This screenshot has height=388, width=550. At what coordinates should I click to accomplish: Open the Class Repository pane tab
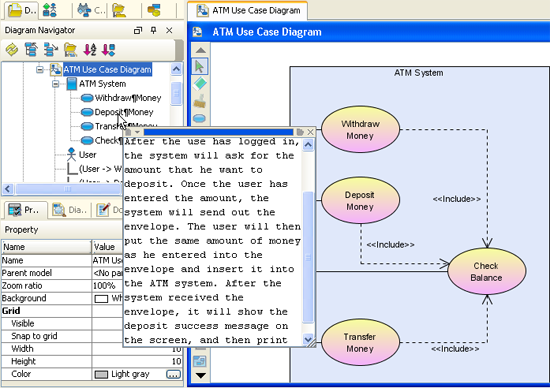tap(90, 10)
